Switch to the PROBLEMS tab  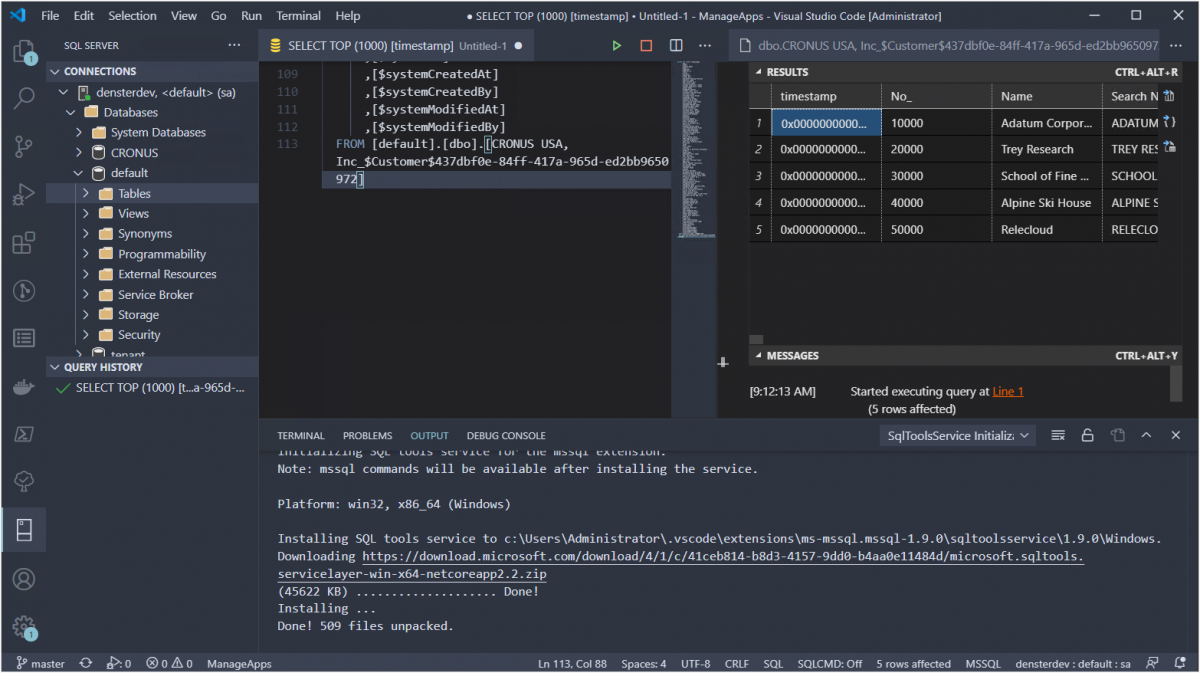[x=367, y=435]
